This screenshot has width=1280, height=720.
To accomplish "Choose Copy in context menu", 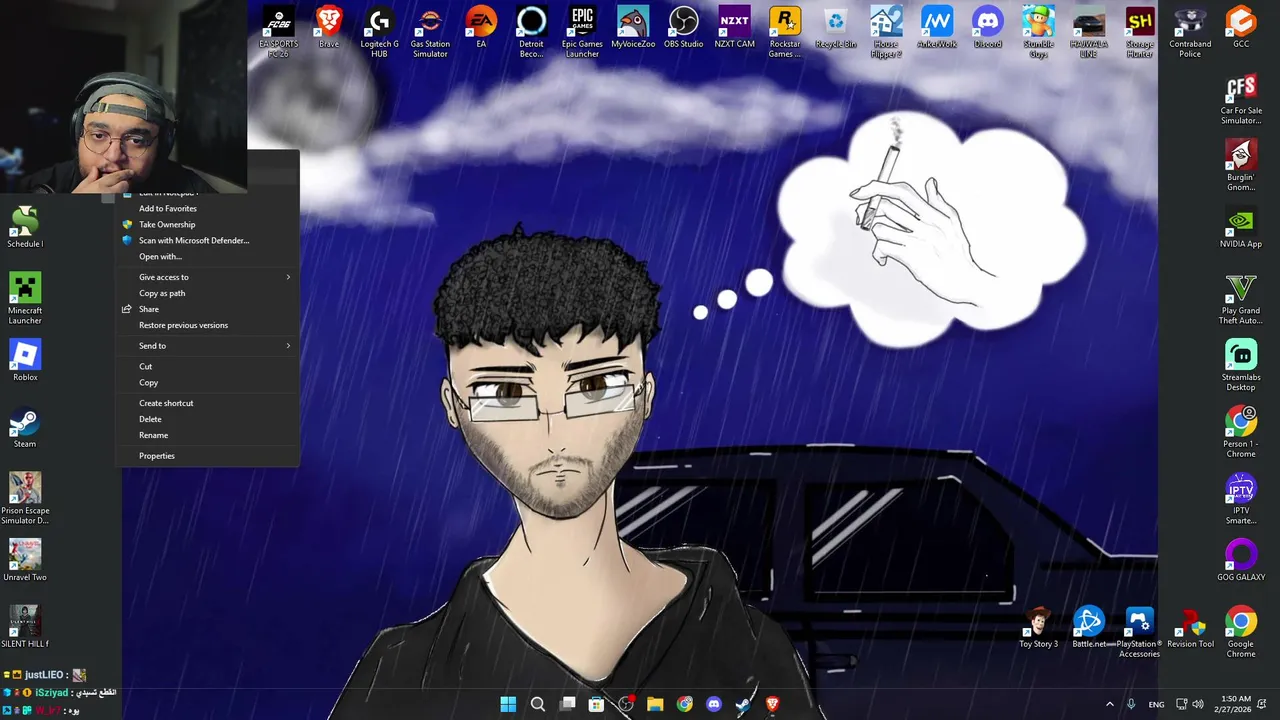I will [x=208, y=383].
